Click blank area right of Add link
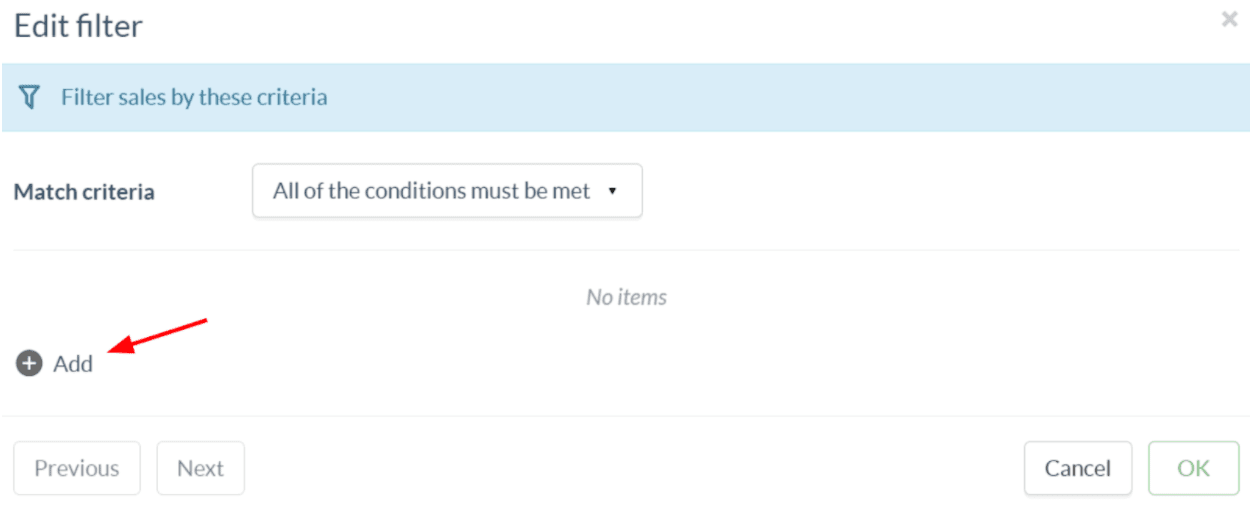This screenshot has height=510, width=1254. pyautogui.click(x=500, y=364)
